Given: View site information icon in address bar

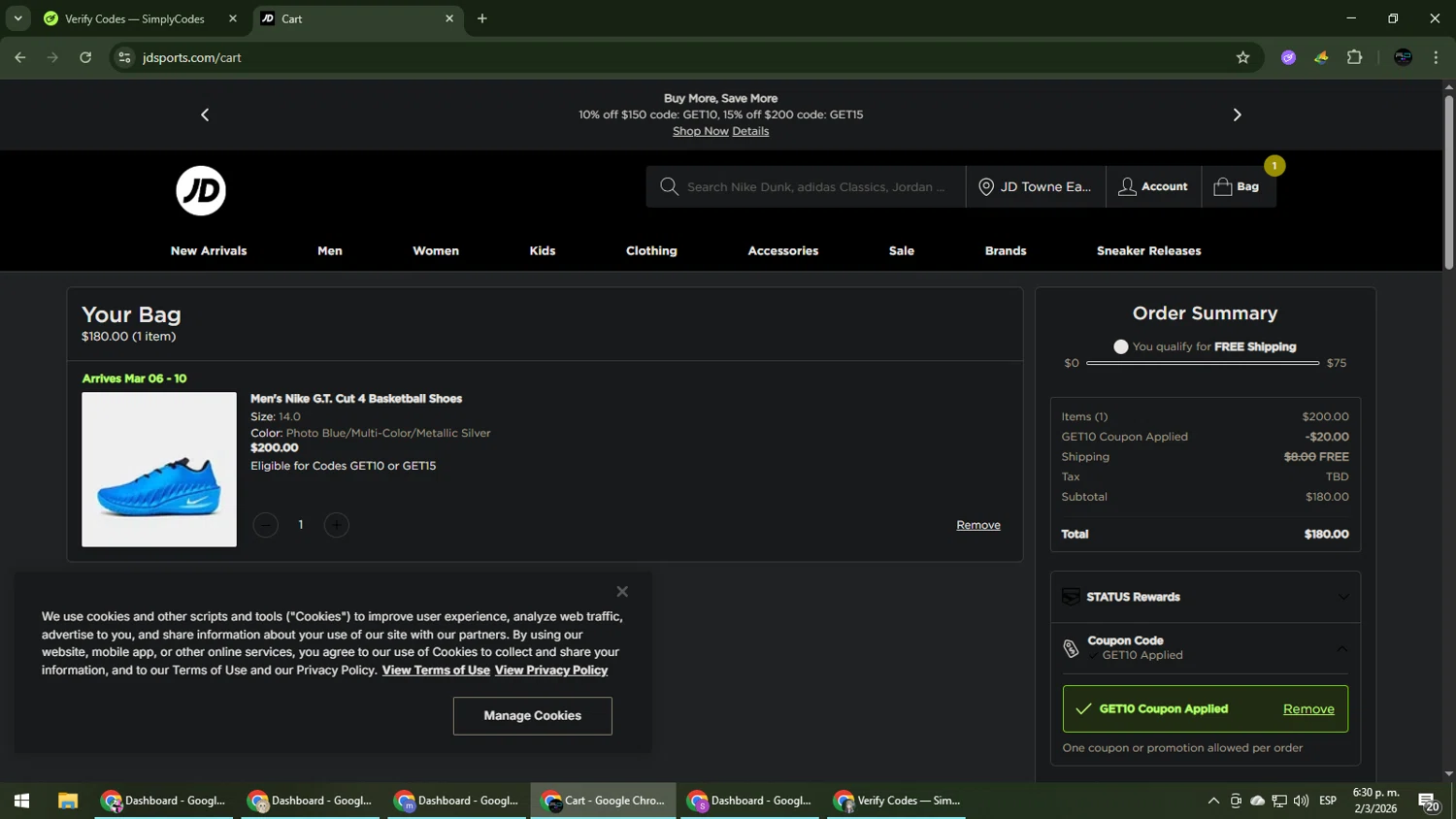Looking at the screenshot, I should (x=124, y=57).
